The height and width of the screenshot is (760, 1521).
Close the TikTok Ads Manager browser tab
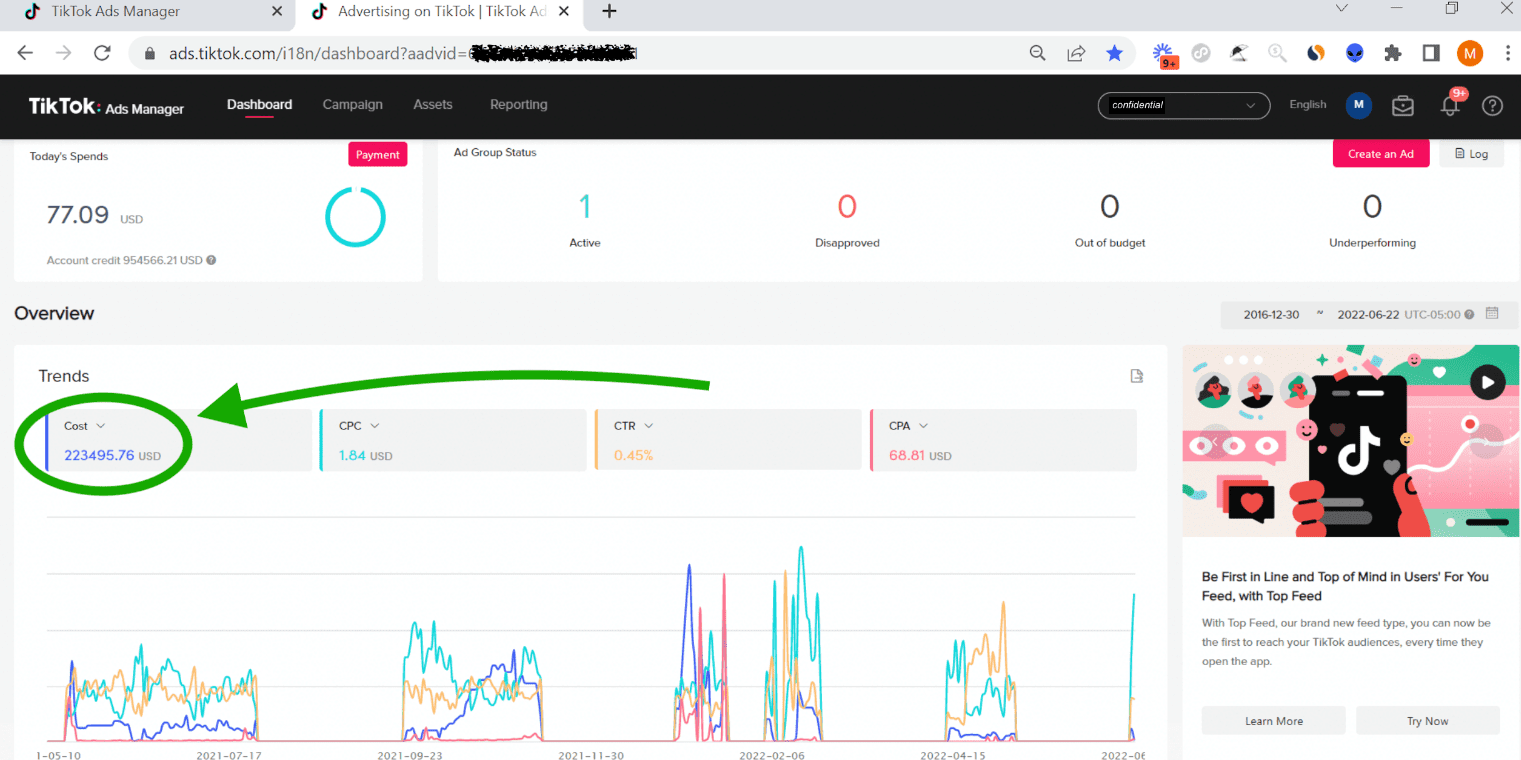(x=277, y=12)
